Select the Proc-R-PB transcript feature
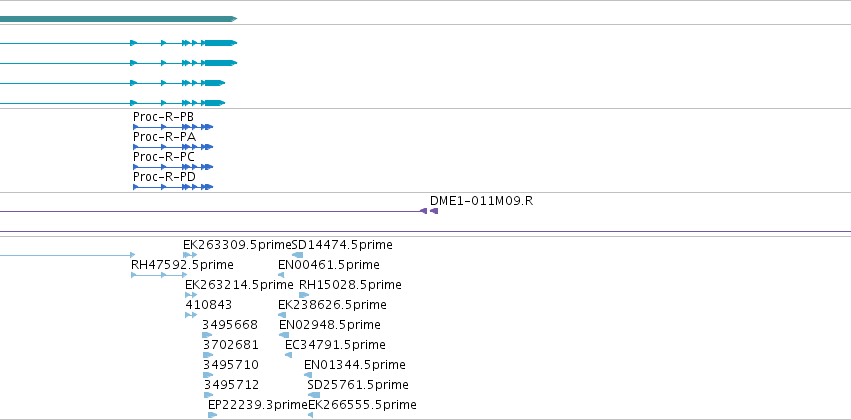Image resolution: width=851 pixels, height=420 pixels. click(173, 127)
